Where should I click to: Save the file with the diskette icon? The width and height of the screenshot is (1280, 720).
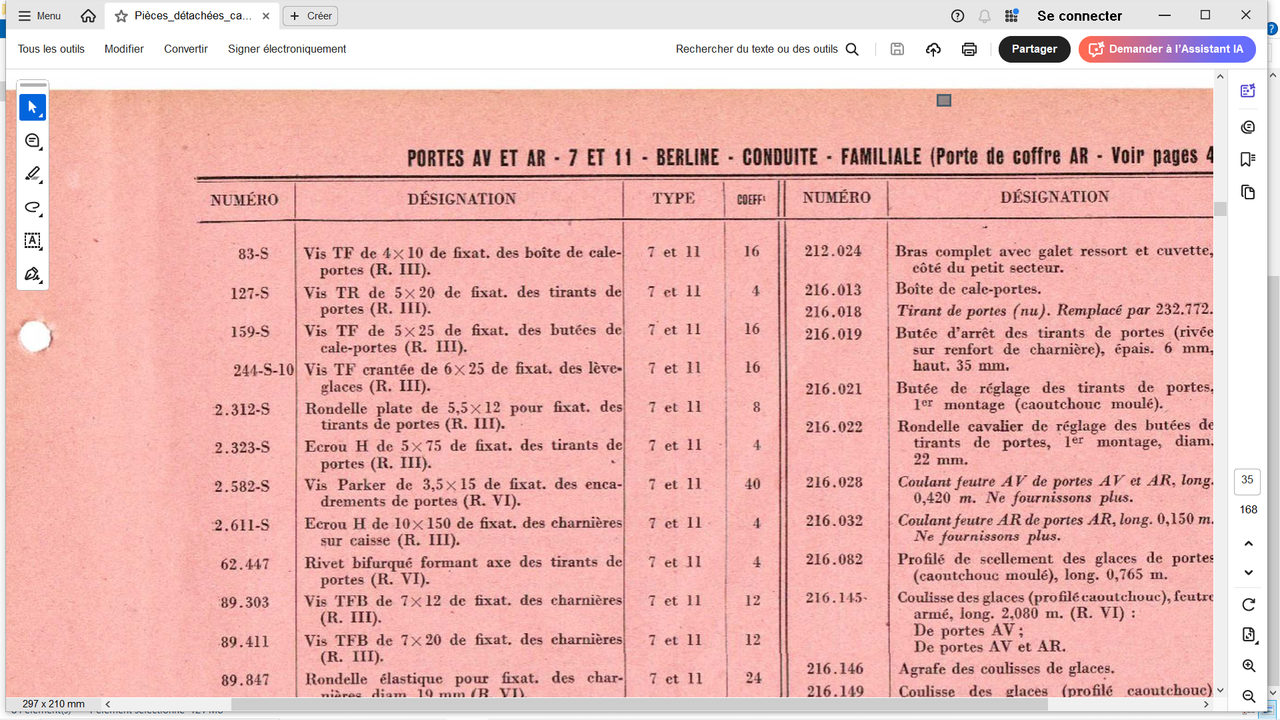[x=897, y=49]
